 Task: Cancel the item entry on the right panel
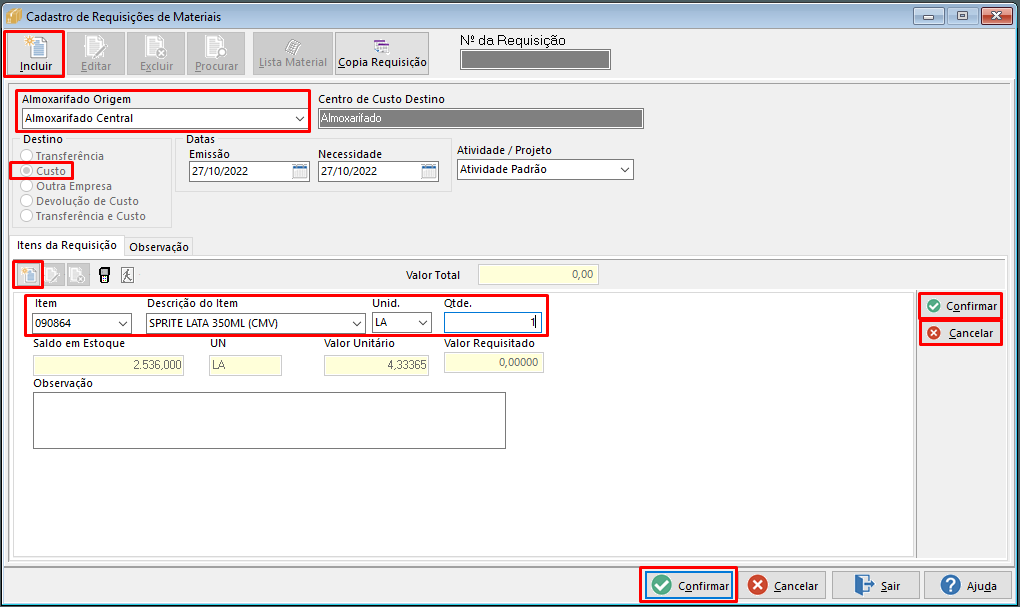pyautogui.click(x=961, y=333)
